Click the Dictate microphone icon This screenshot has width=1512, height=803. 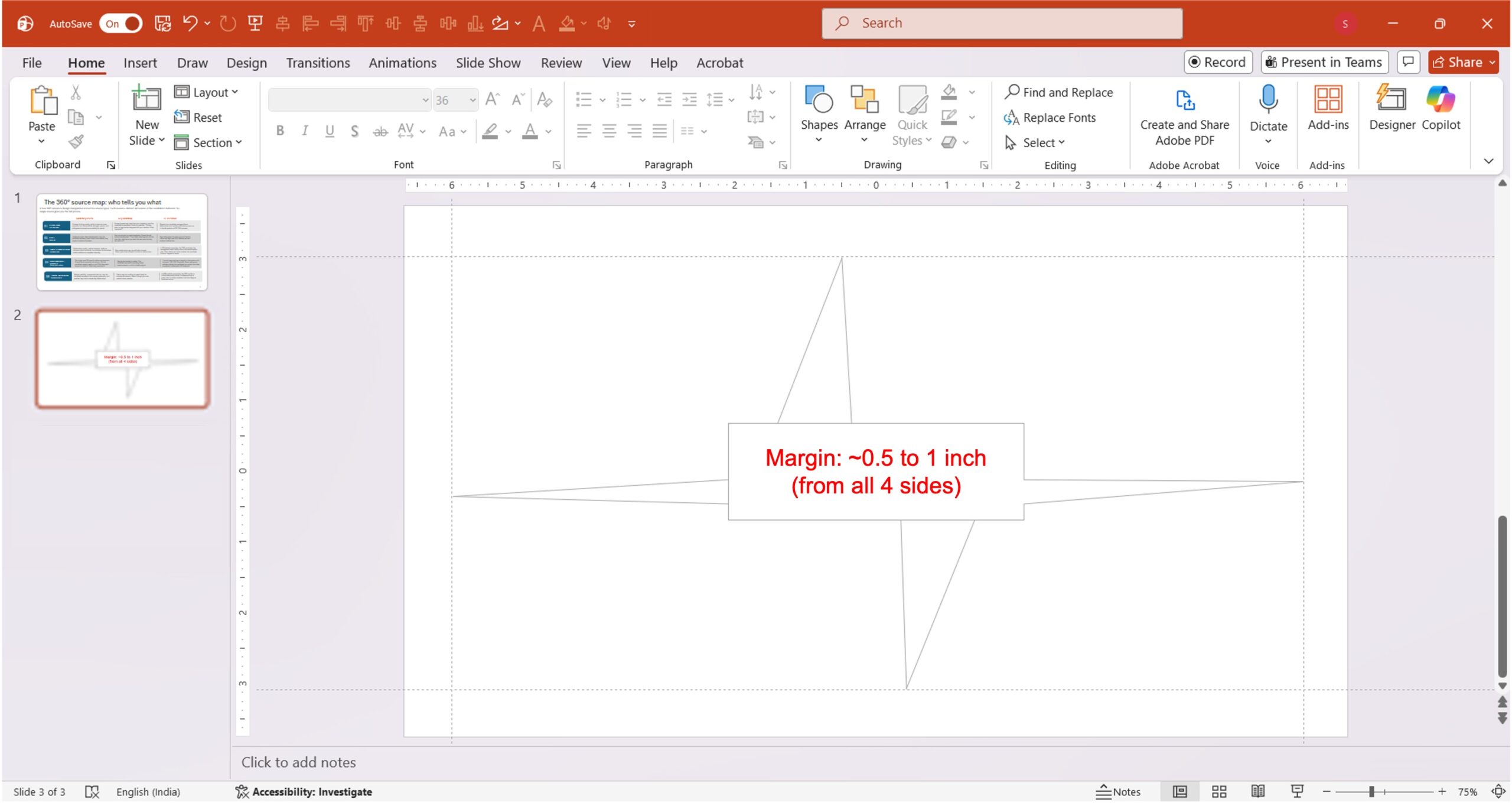pyautogui.click(x=1268, y=99)
